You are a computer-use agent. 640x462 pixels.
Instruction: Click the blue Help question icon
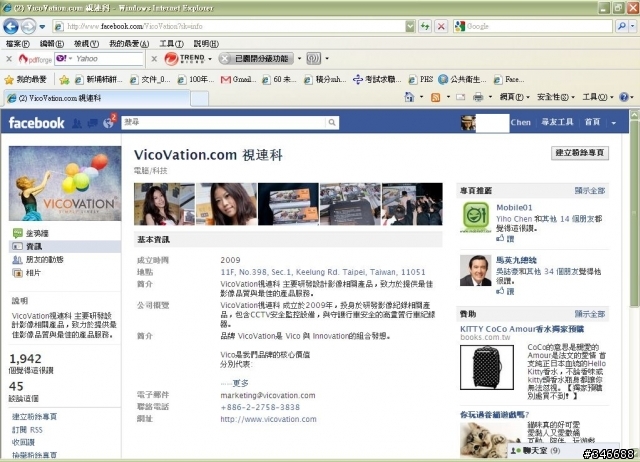pyautogui.click(x=623, y=97)
